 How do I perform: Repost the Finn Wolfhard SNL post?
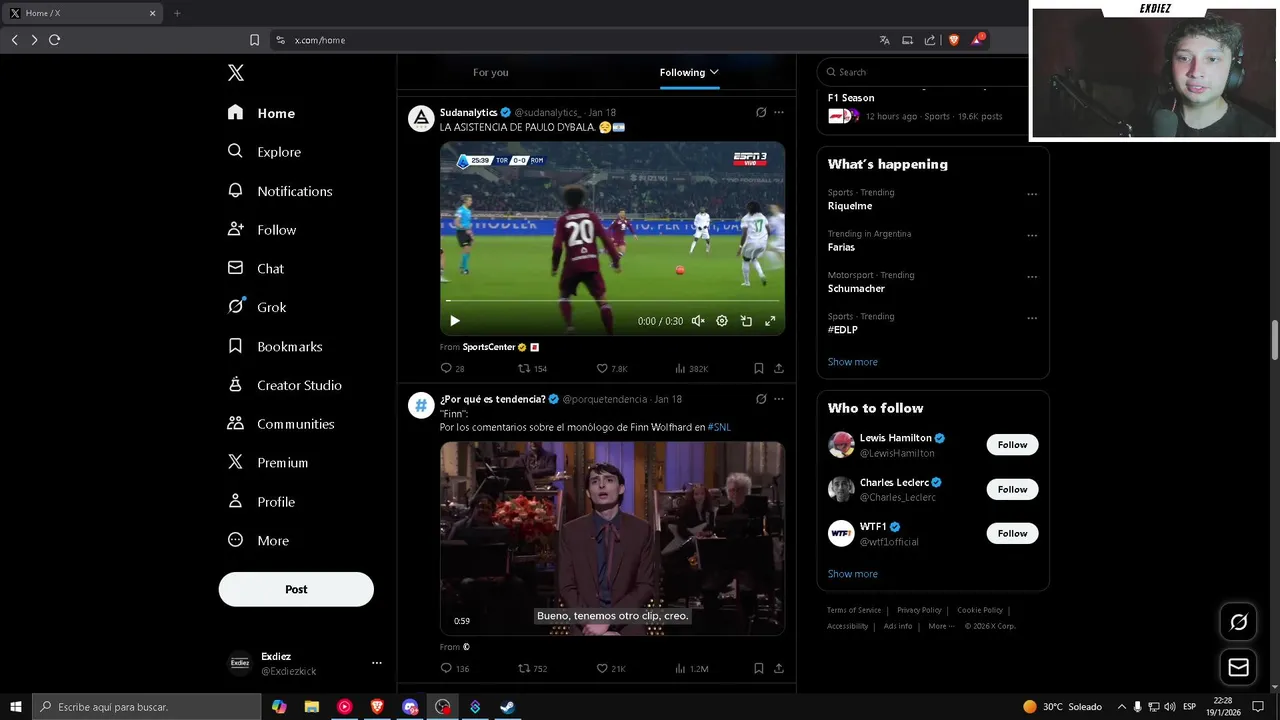pos(532,668)
